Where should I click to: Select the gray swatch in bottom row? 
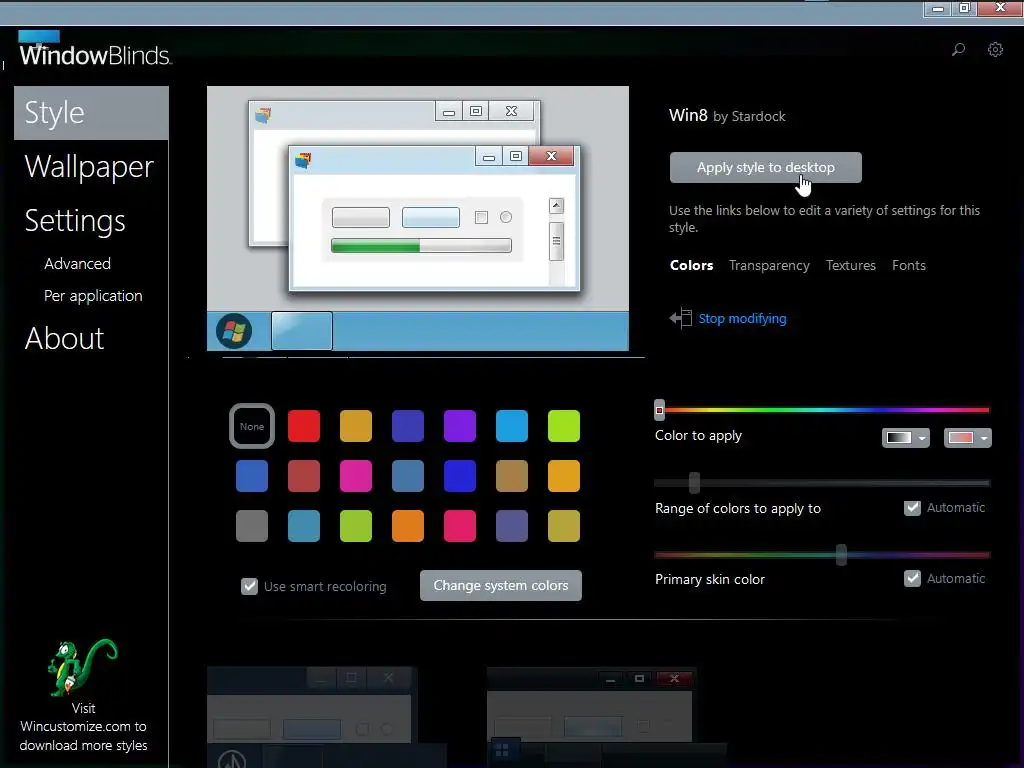point(252,526)
